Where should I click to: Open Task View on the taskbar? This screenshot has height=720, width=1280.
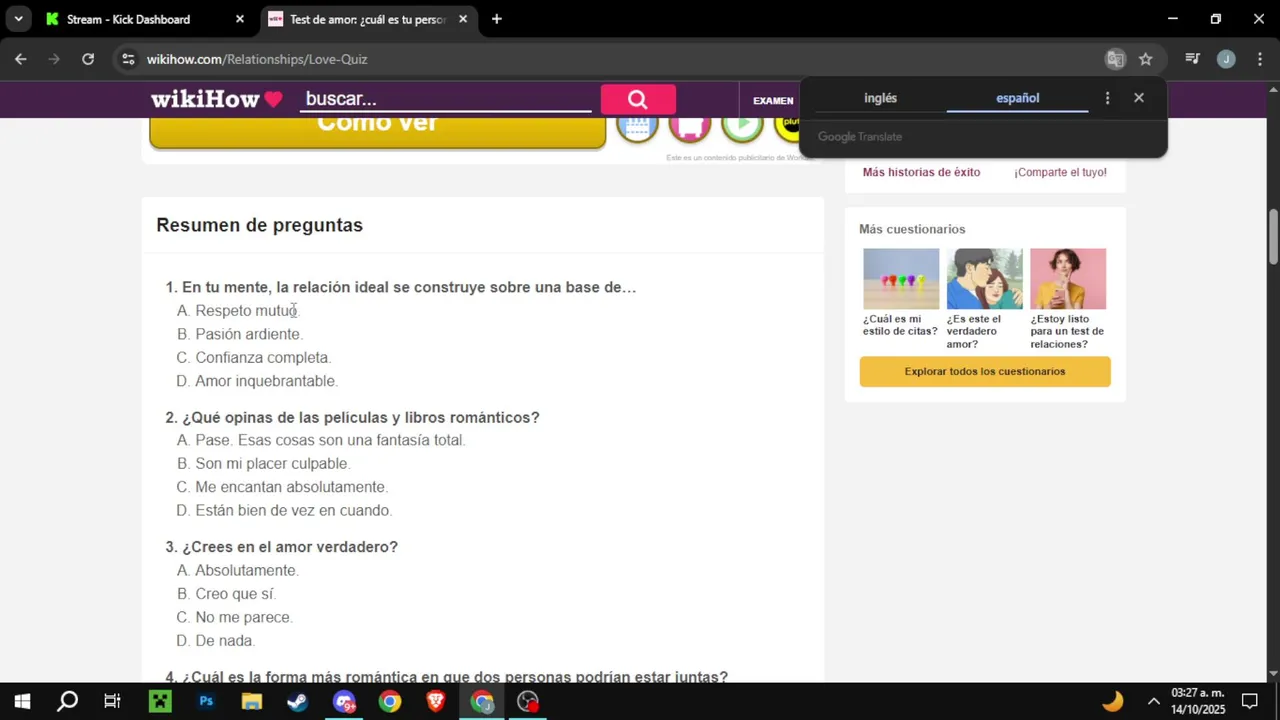tap(112, 701)
